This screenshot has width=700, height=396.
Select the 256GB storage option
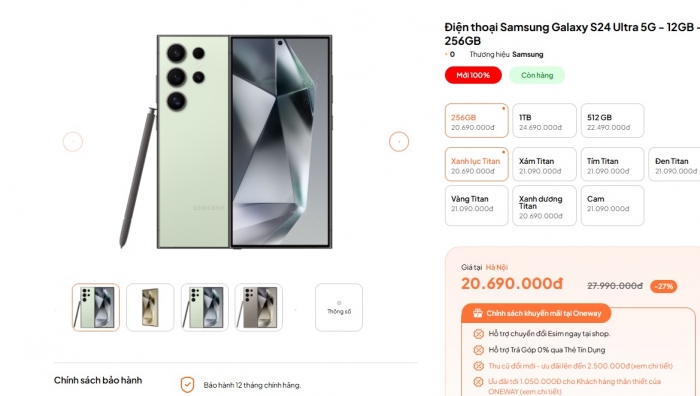(x=476, y=121)
